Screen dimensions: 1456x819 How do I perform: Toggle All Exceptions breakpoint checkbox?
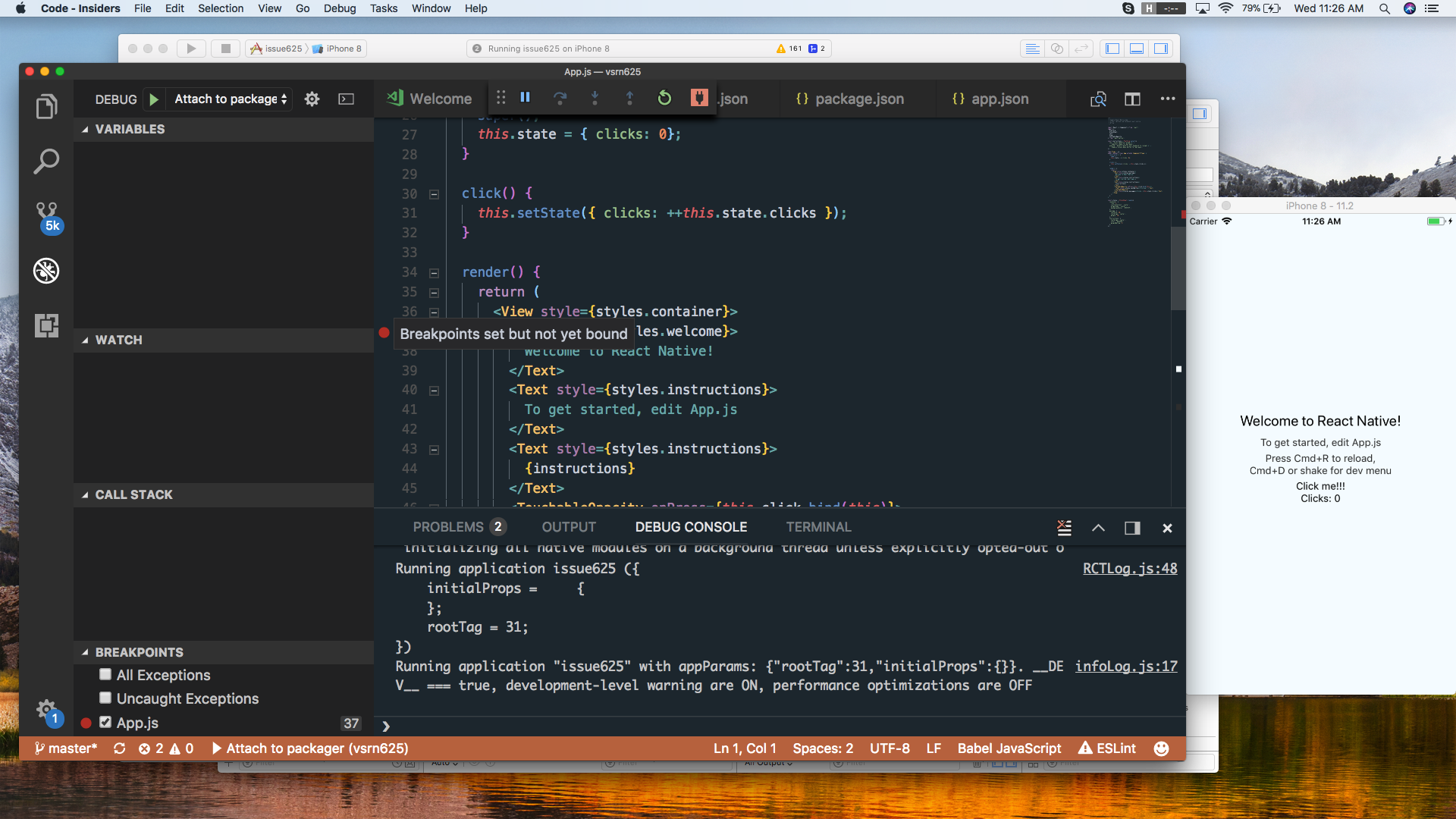pyautogui.click(x=105, y=674)
